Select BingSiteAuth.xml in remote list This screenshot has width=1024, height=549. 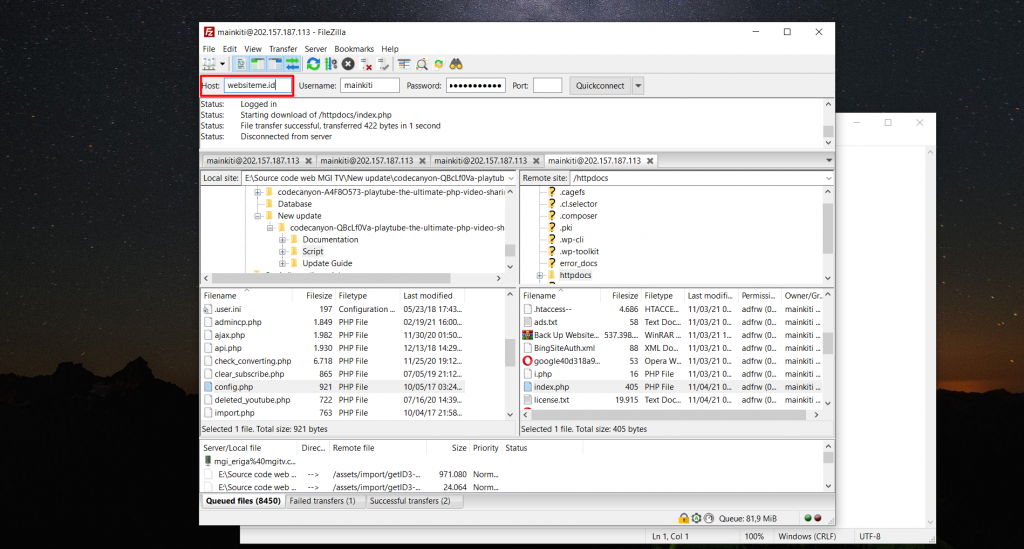(564, 348)
